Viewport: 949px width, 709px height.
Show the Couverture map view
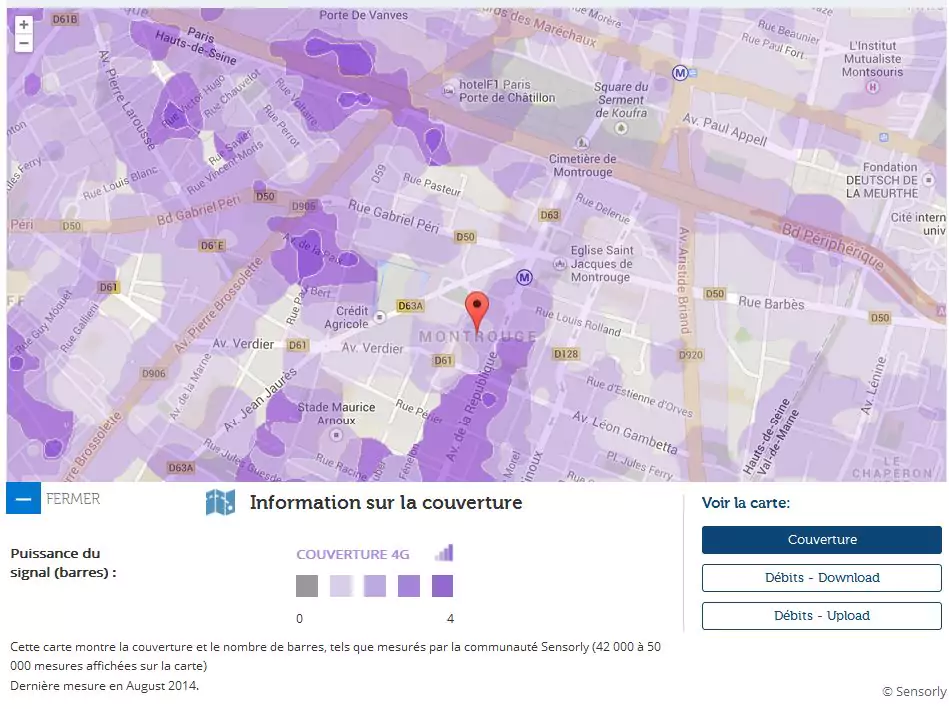(821, 540)
